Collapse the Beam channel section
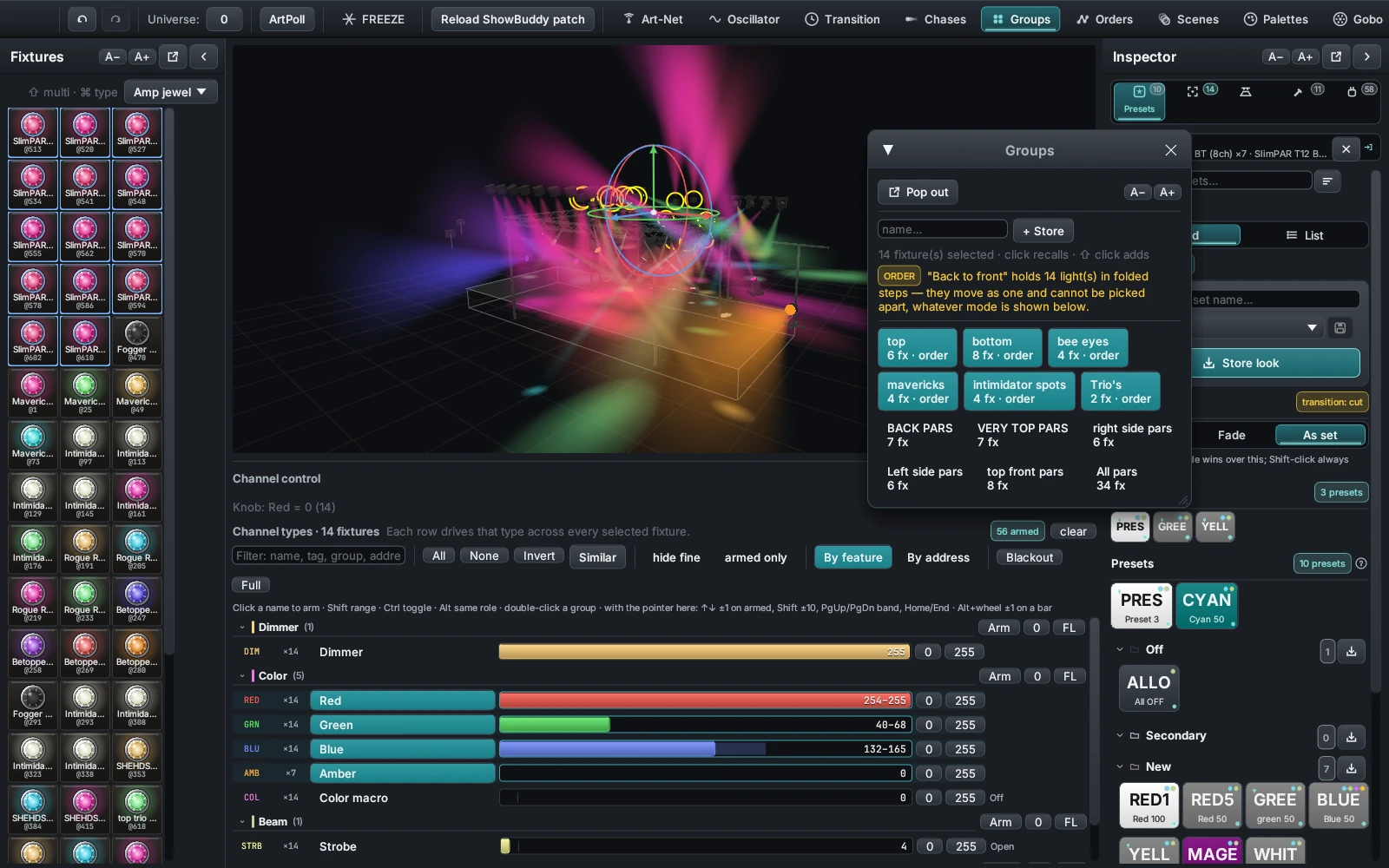 pyautogui.click(x=242, y=821)
